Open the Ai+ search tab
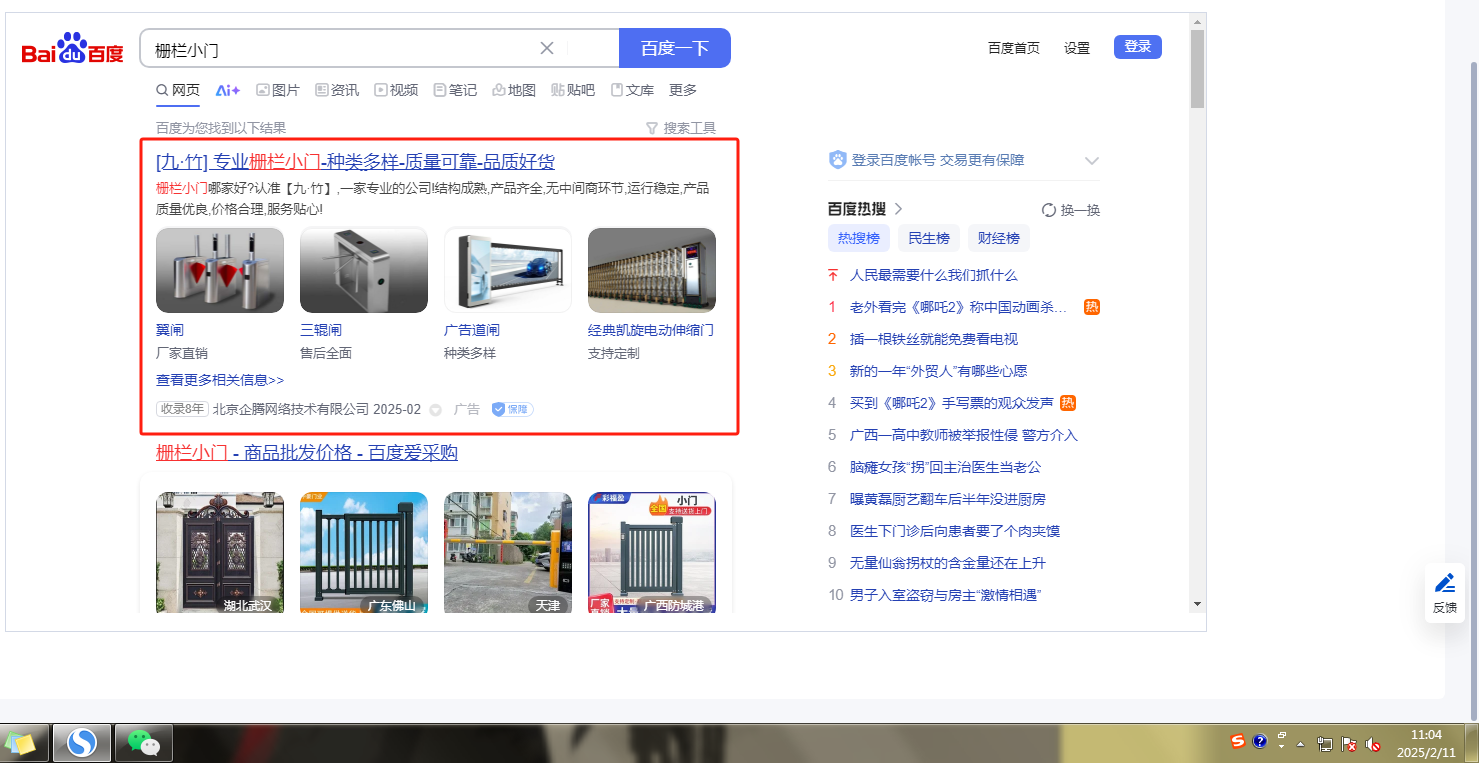Screen dimensions: 1479x763 [228, 90]
